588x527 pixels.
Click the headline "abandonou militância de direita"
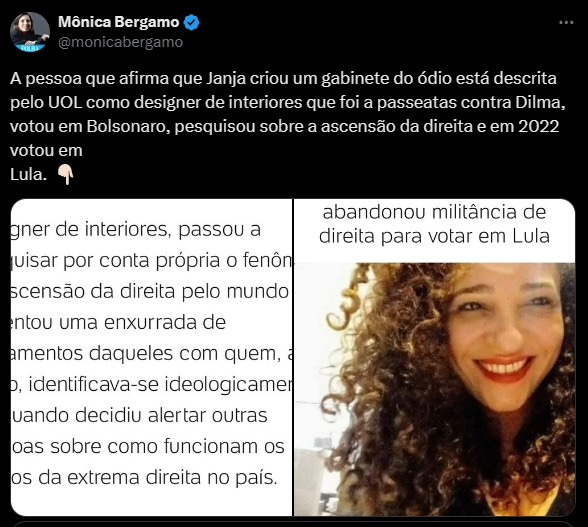(x=434, y=224)
